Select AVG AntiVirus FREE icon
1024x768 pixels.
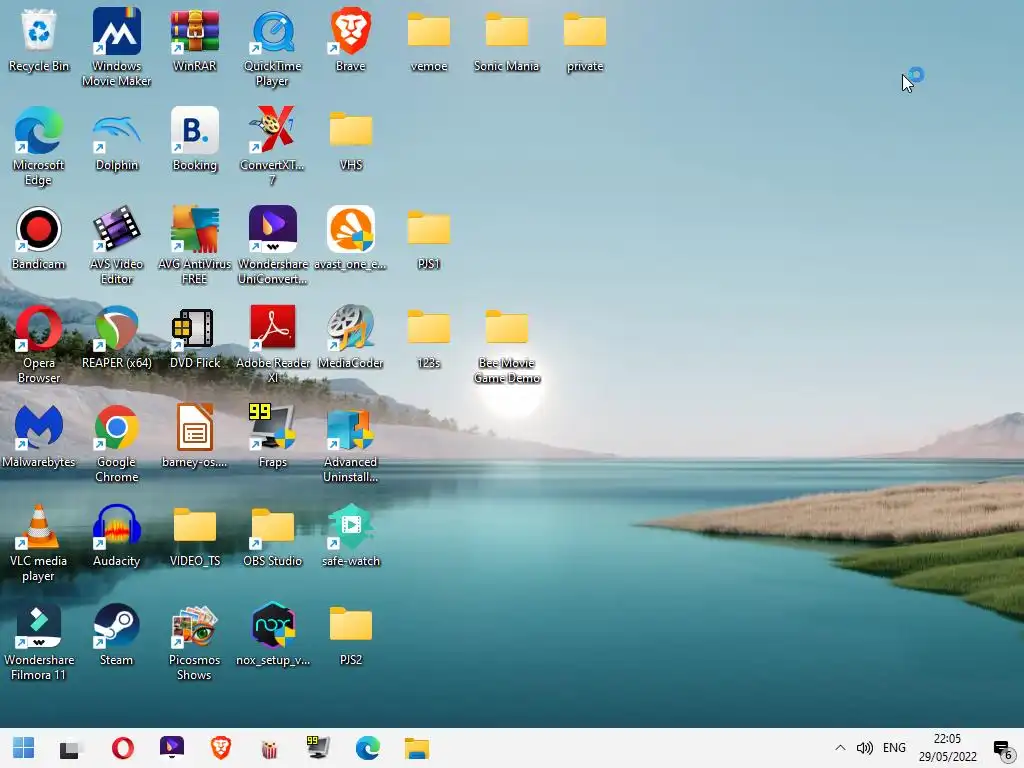click(195, 246)
